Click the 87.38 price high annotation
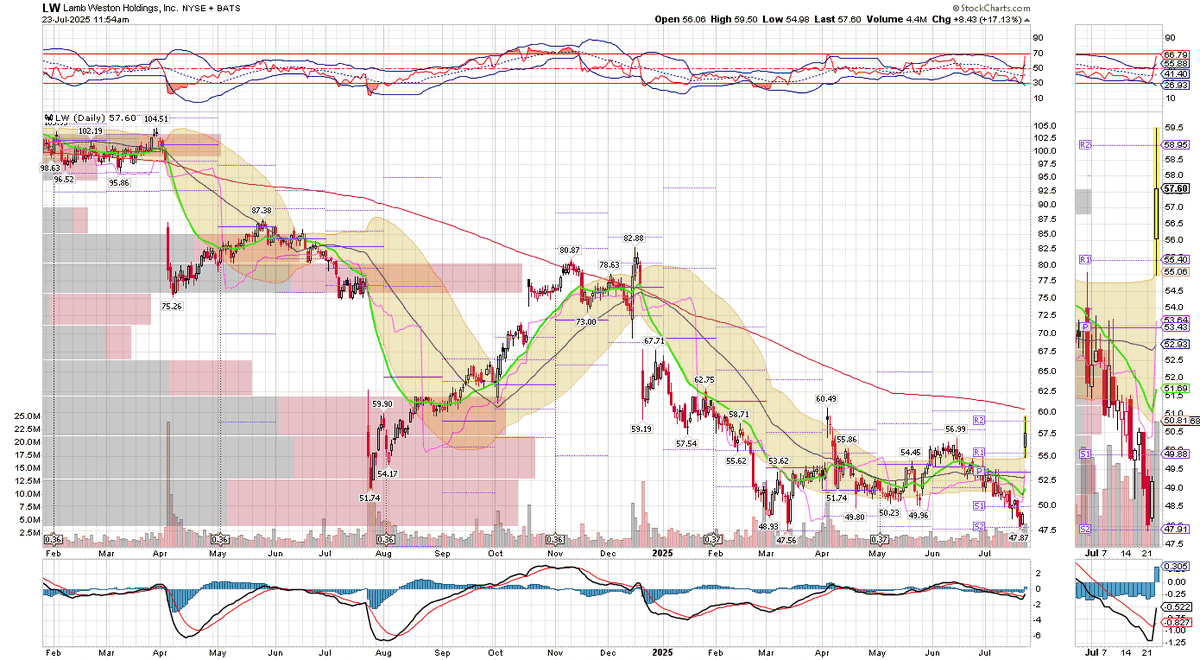Viewport: 1200px width, 660px height. pos(262,210)
